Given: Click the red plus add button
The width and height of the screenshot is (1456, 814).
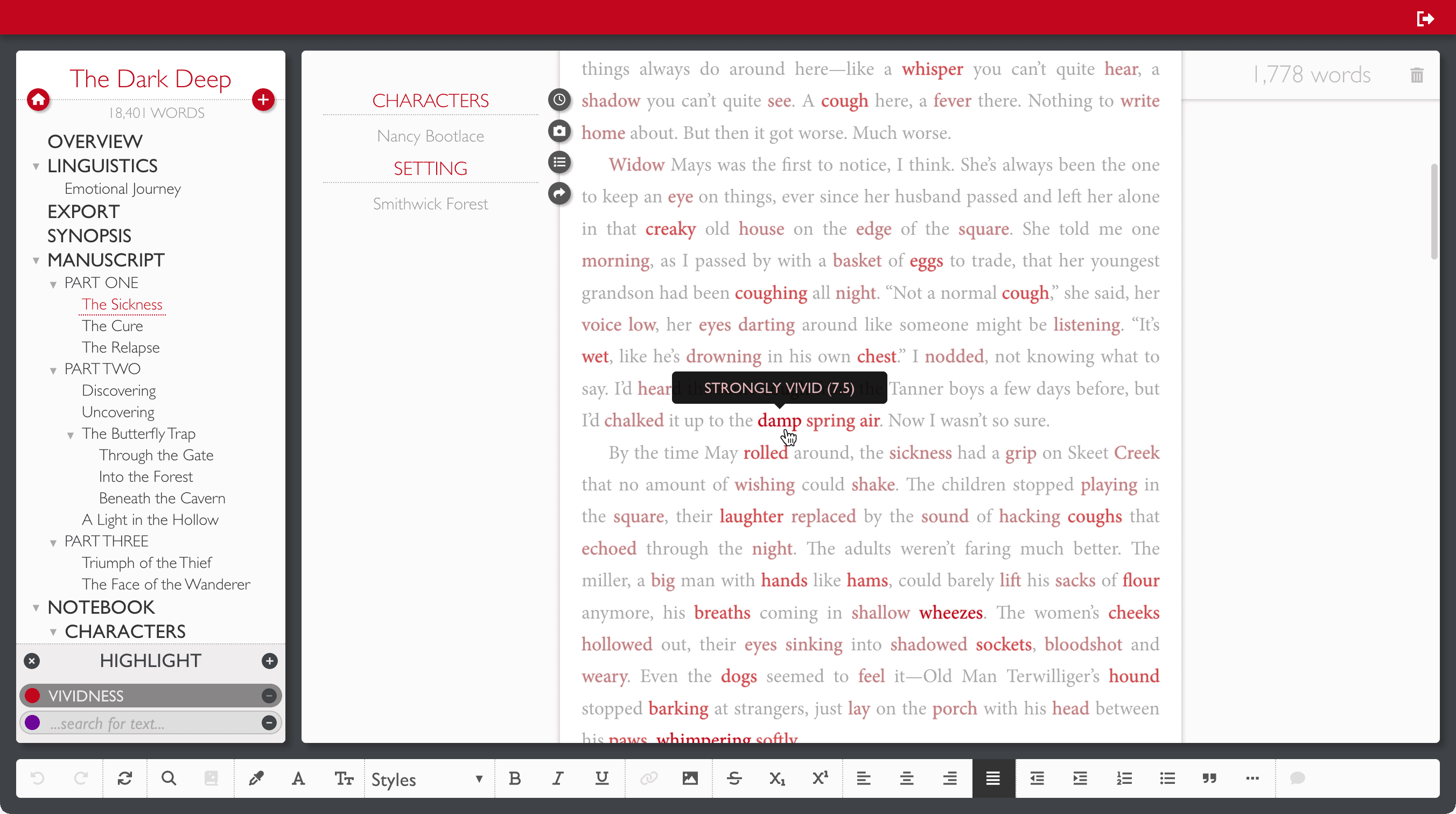Looking at the screenshot, I should point(263,100).
